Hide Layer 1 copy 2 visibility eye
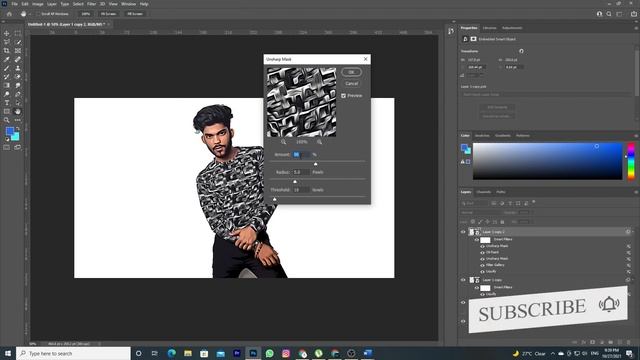 pos(463,232)
